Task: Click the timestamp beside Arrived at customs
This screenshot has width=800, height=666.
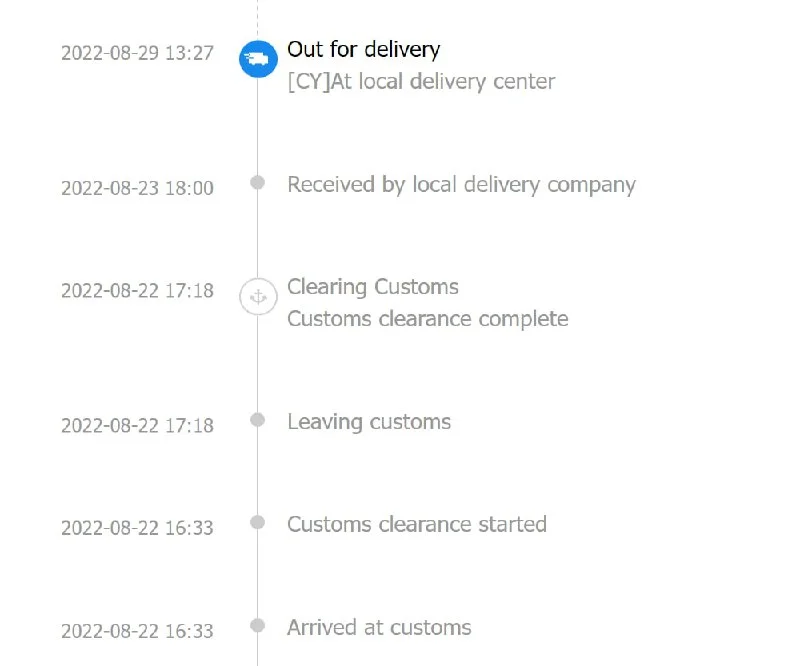Action: pos(137,631)
